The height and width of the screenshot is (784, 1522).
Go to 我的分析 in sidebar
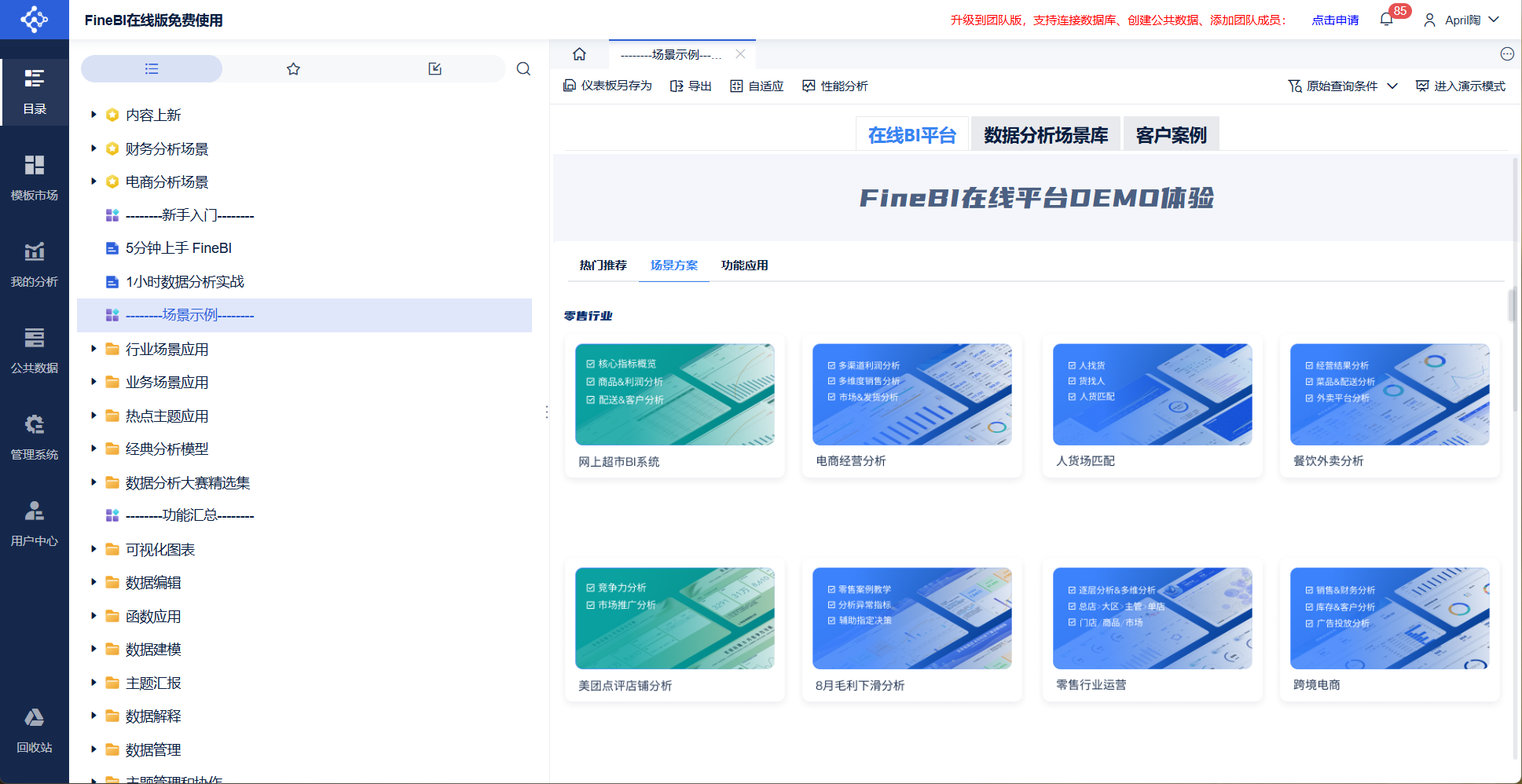coord(35,265)
